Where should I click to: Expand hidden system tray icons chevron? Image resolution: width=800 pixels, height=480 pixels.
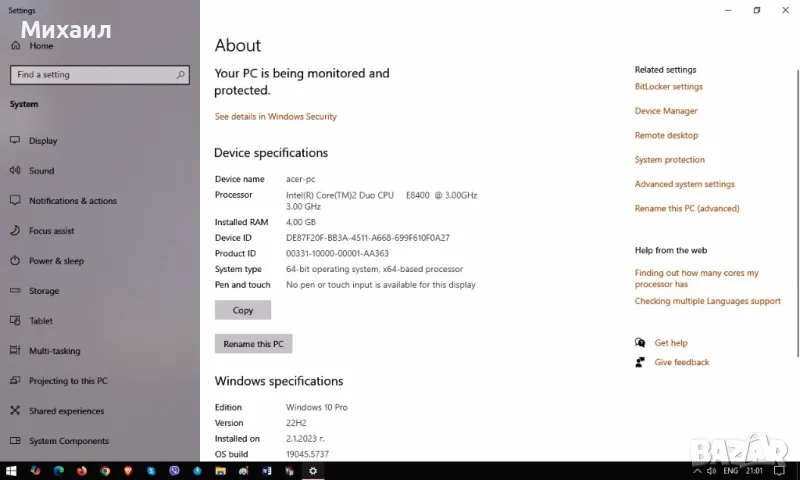pyautogui.click(x=697, y=470)
